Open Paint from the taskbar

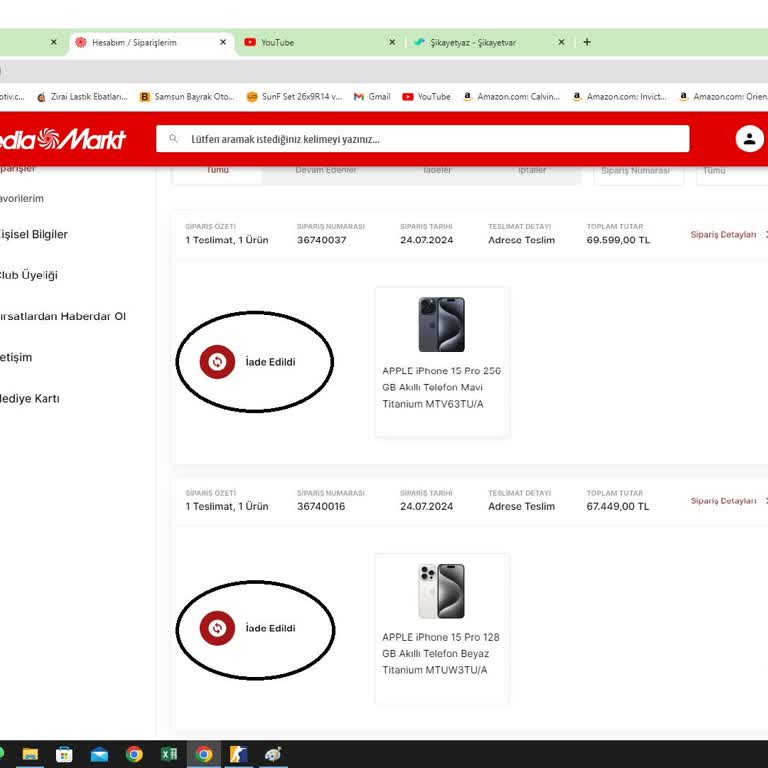273,754
